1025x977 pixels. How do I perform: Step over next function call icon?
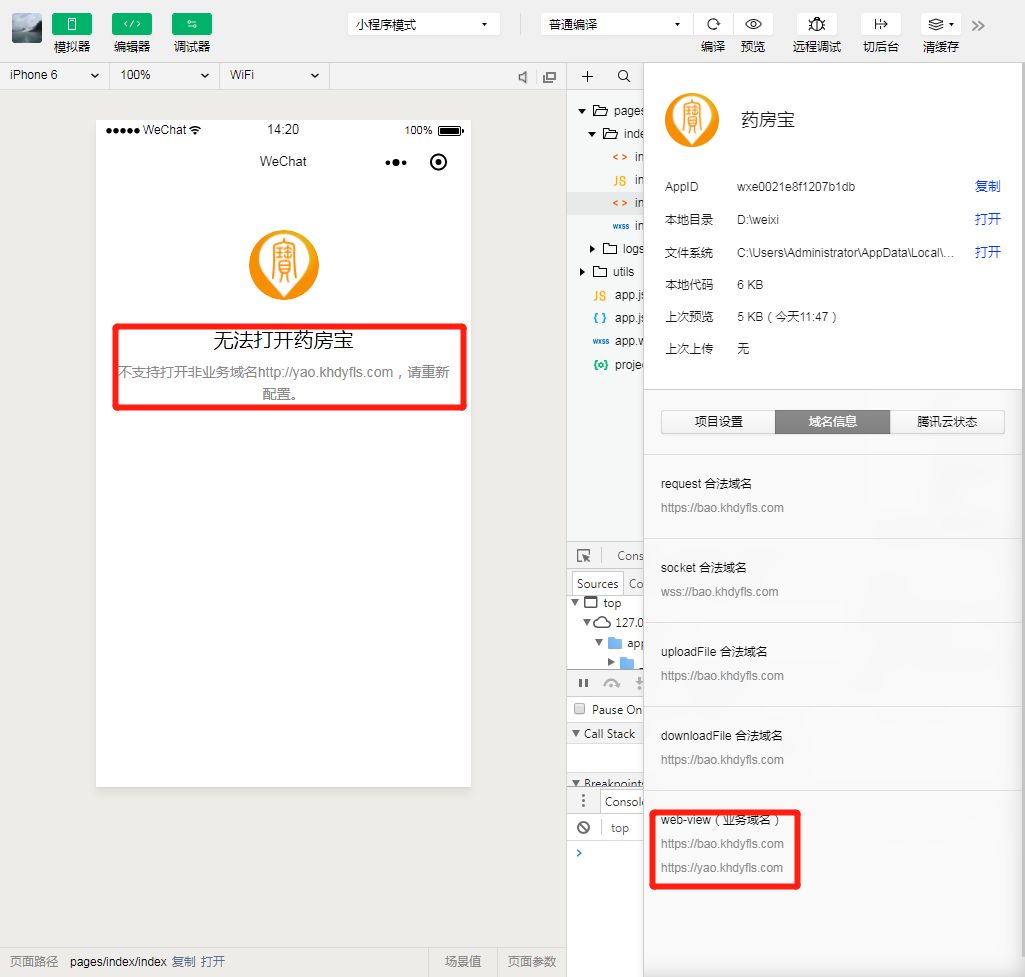pyautogui.click(x=611, y=683)
